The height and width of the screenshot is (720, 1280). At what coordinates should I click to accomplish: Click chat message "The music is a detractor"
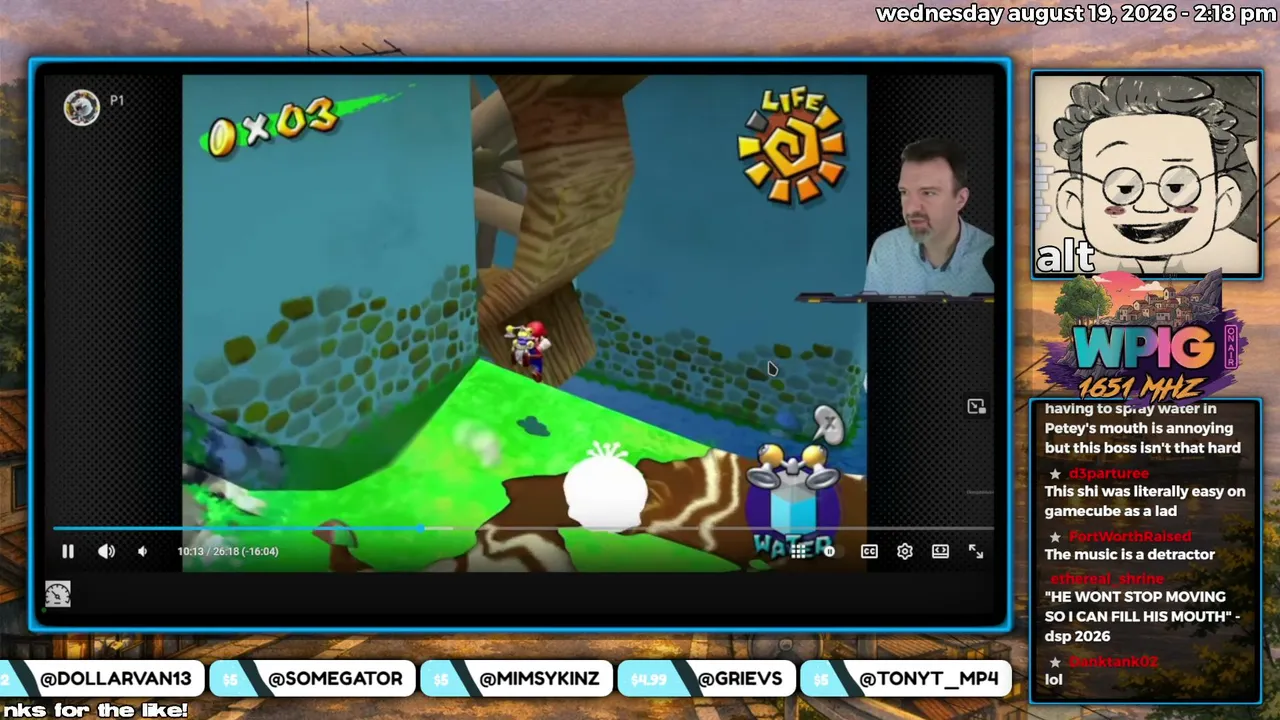click(x=1130, y=555)
